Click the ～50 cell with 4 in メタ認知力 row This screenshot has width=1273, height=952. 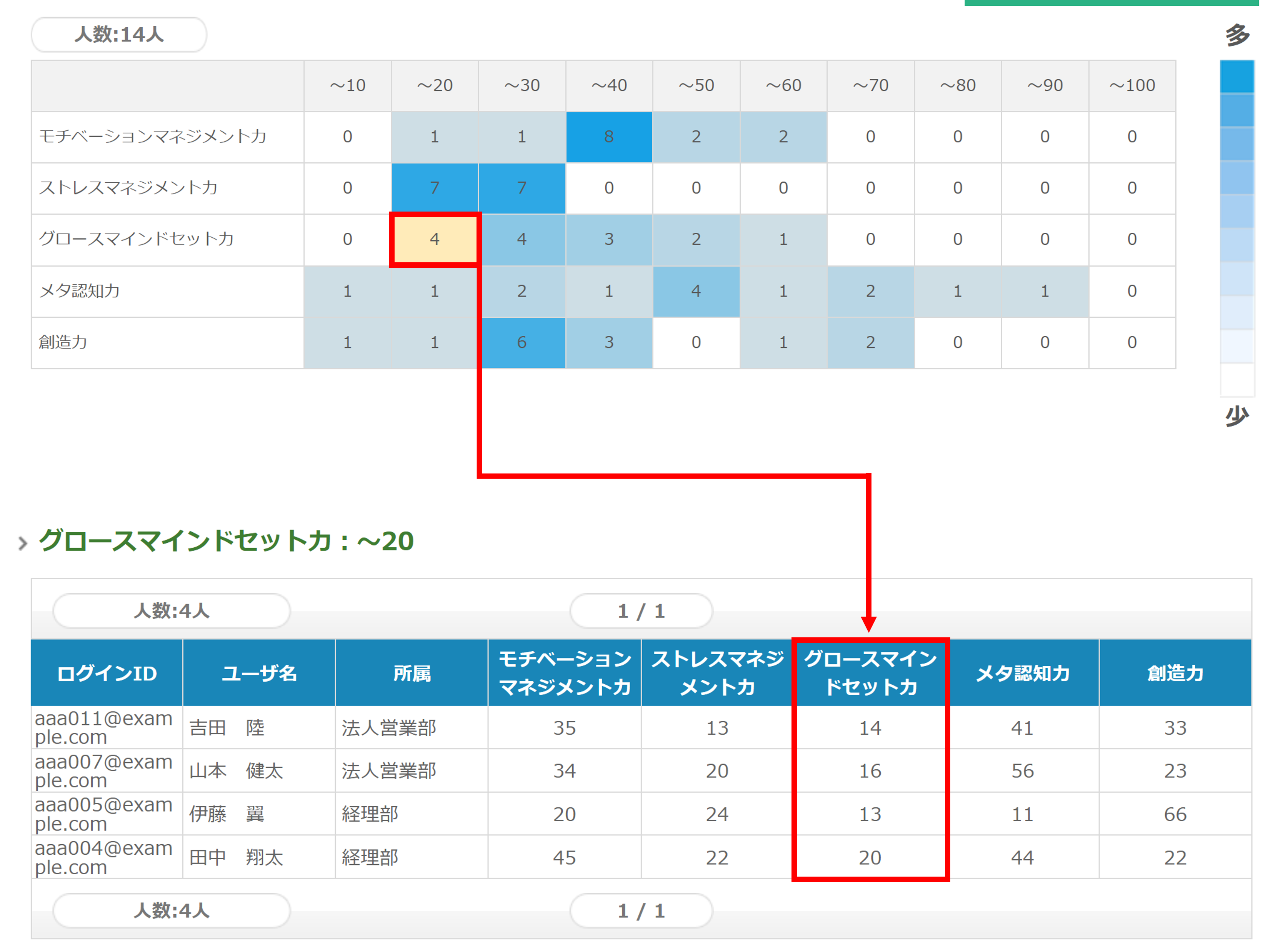tap(696, 291)
